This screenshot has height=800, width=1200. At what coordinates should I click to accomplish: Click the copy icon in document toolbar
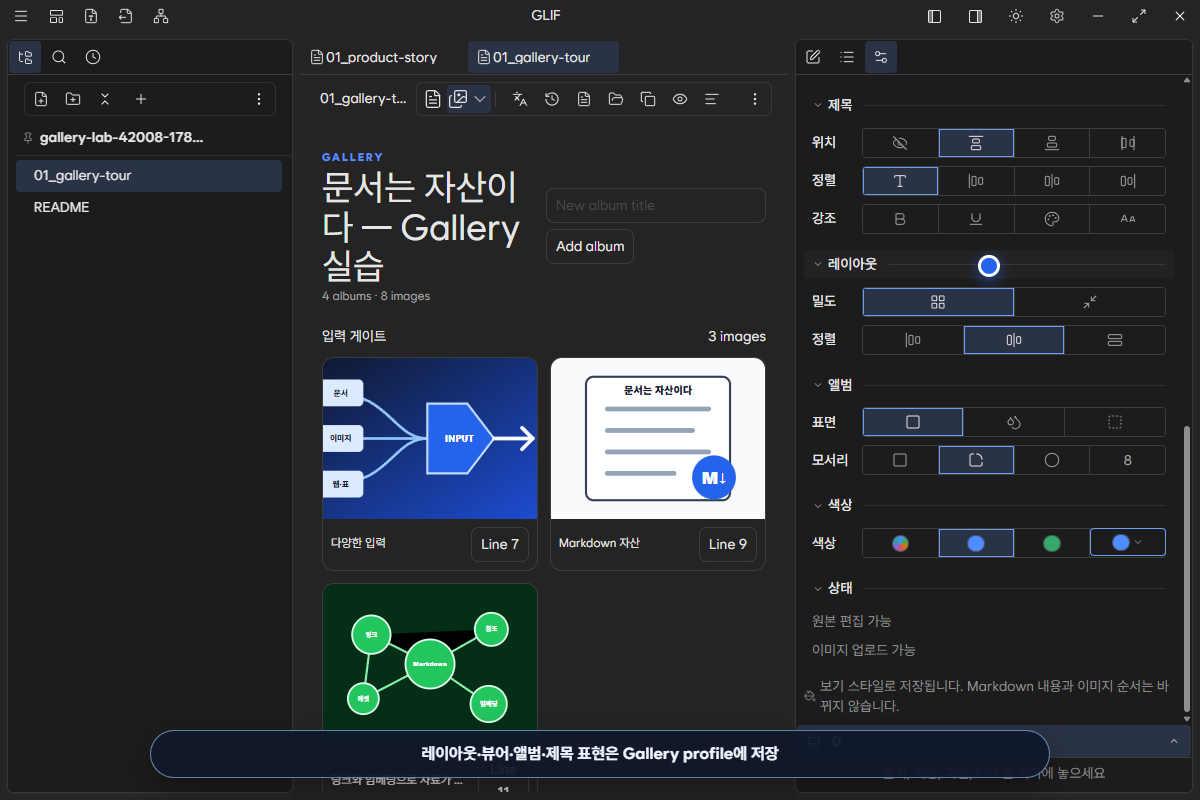[x=648, y=99]
